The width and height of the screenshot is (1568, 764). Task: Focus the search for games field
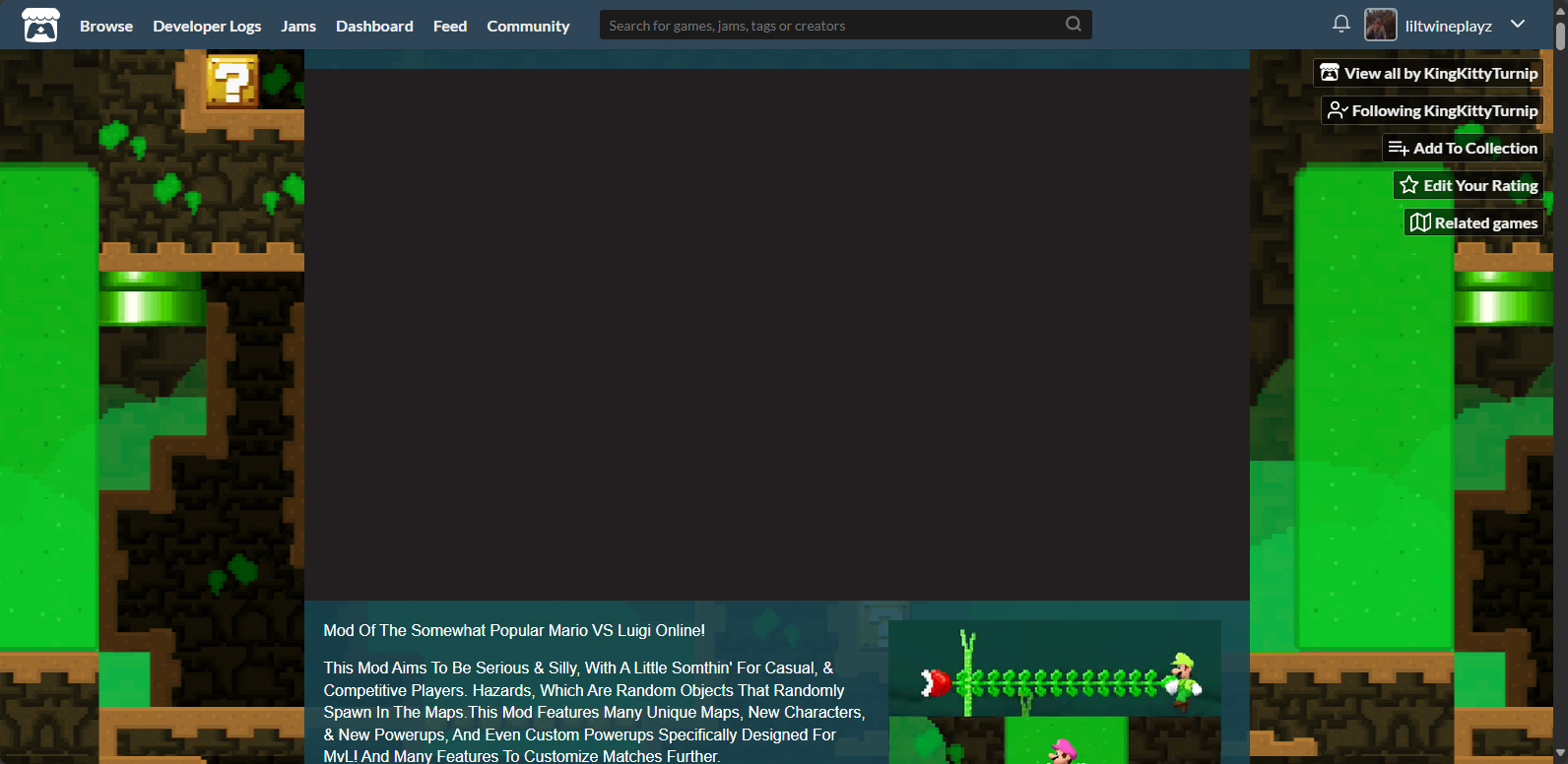[x=845, y=25]
